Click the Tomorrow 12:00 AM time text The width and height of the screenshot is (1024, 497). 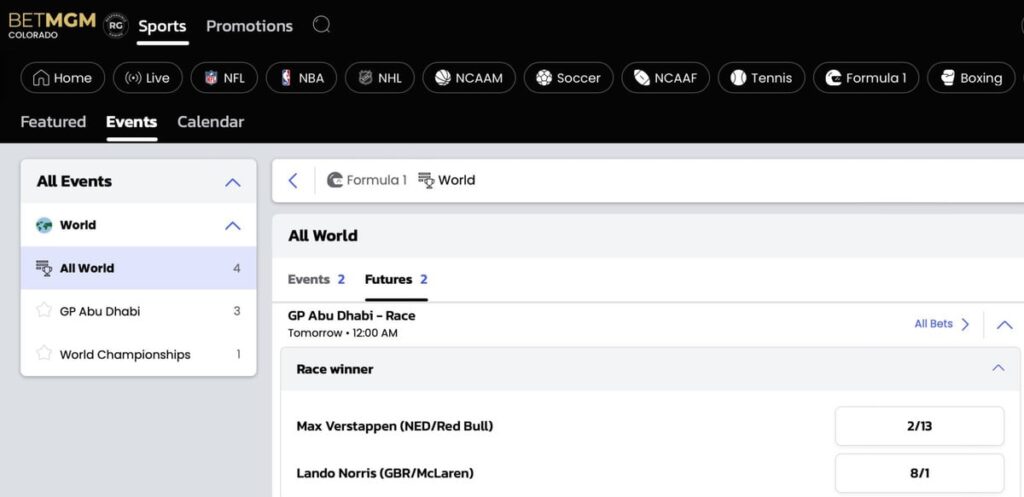pos(342,333)
